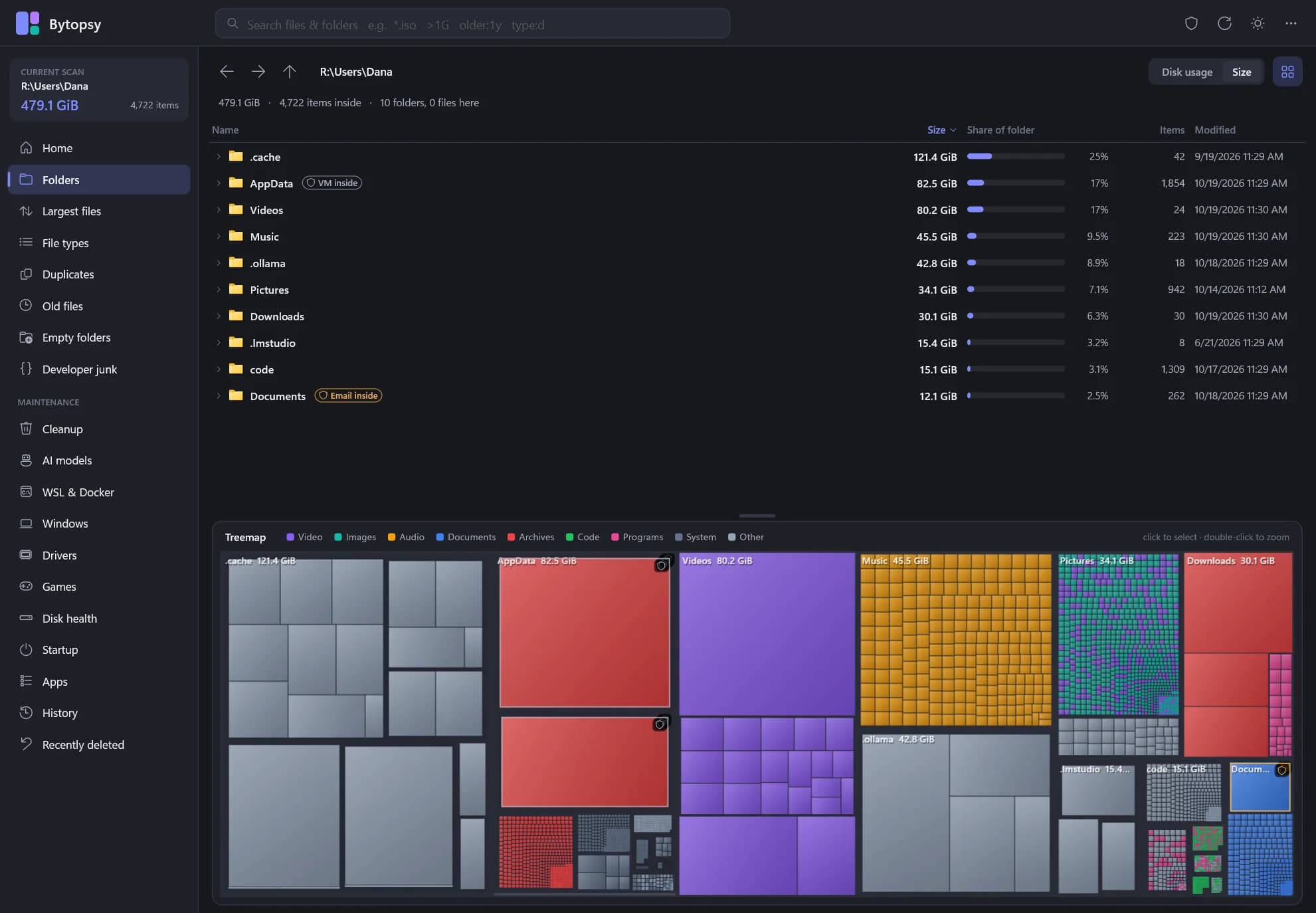This screenshot has height=913, width=1316.
Task: Sort by the Size column header
Action: tap(941, 130)
